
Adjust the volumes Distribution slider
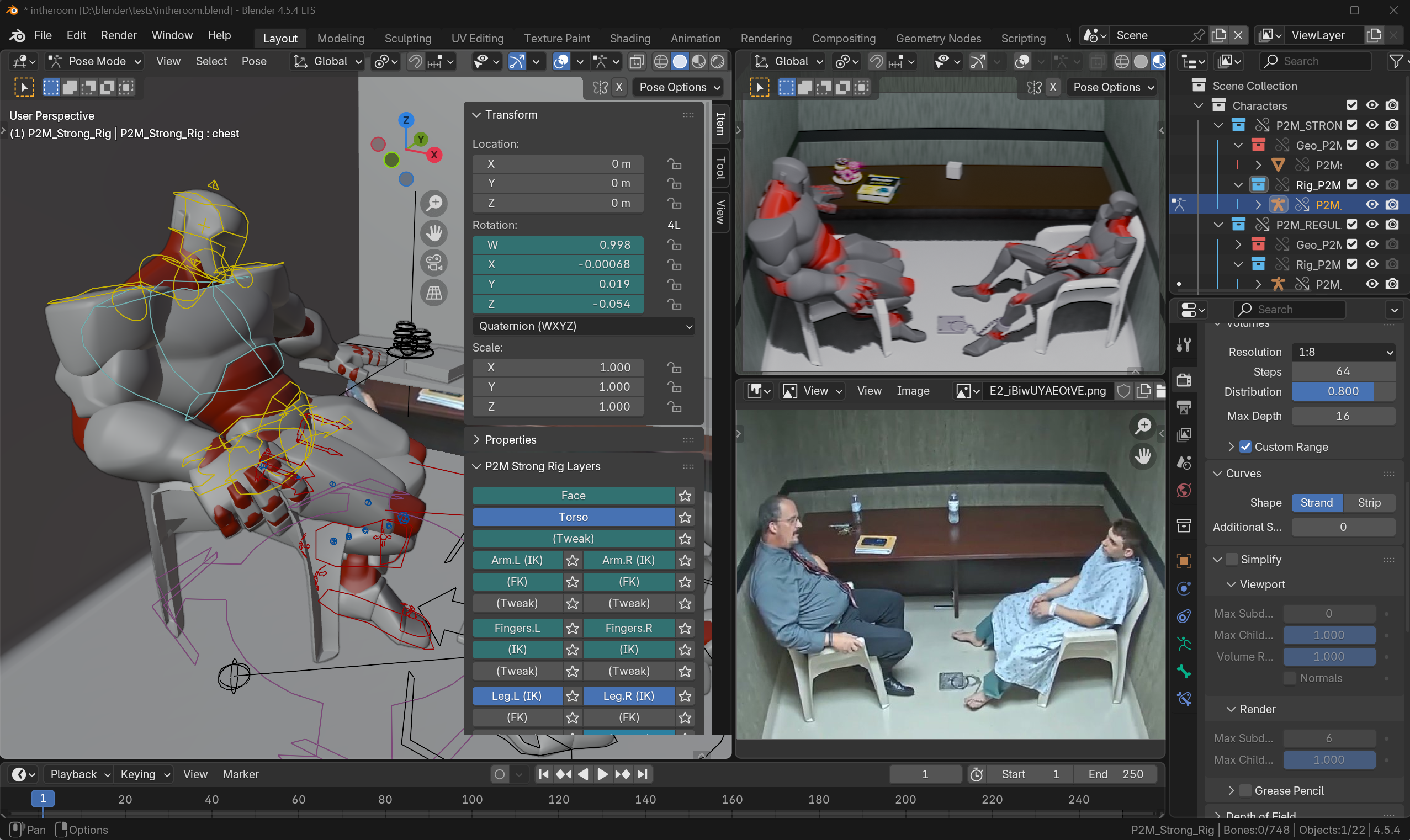tap(1343, 392)
